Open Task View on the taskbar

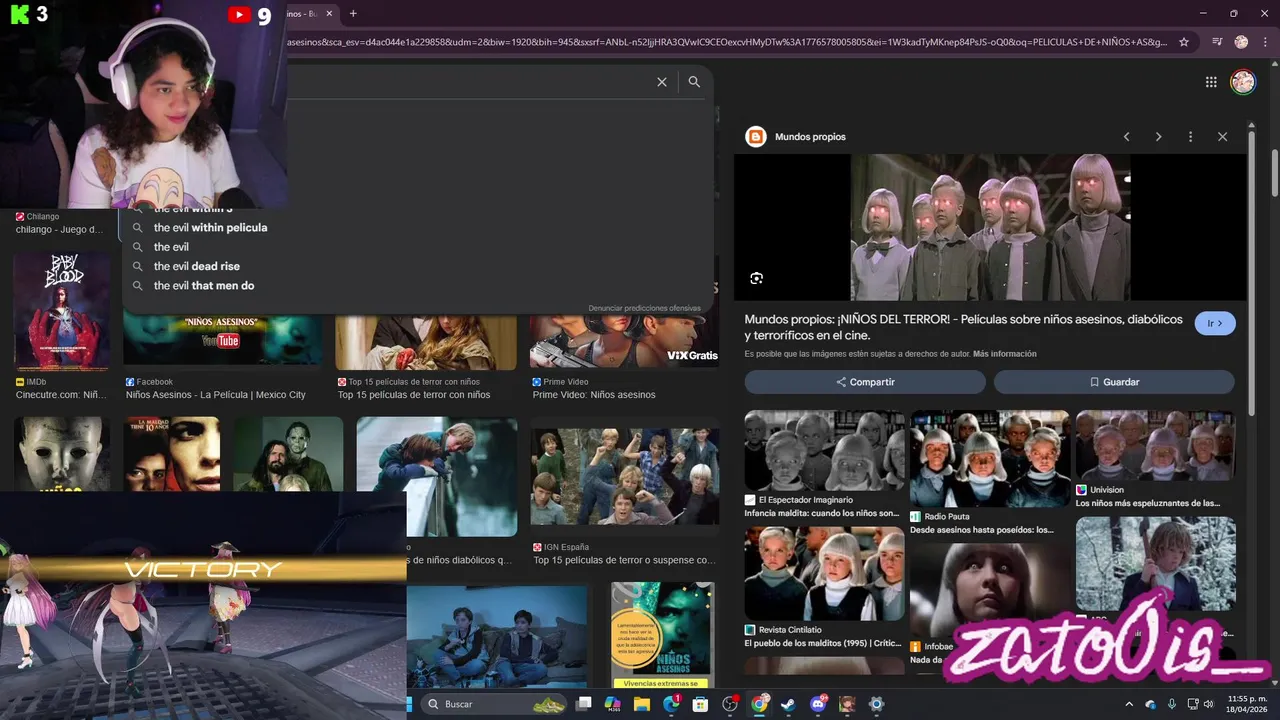[584, 704]
